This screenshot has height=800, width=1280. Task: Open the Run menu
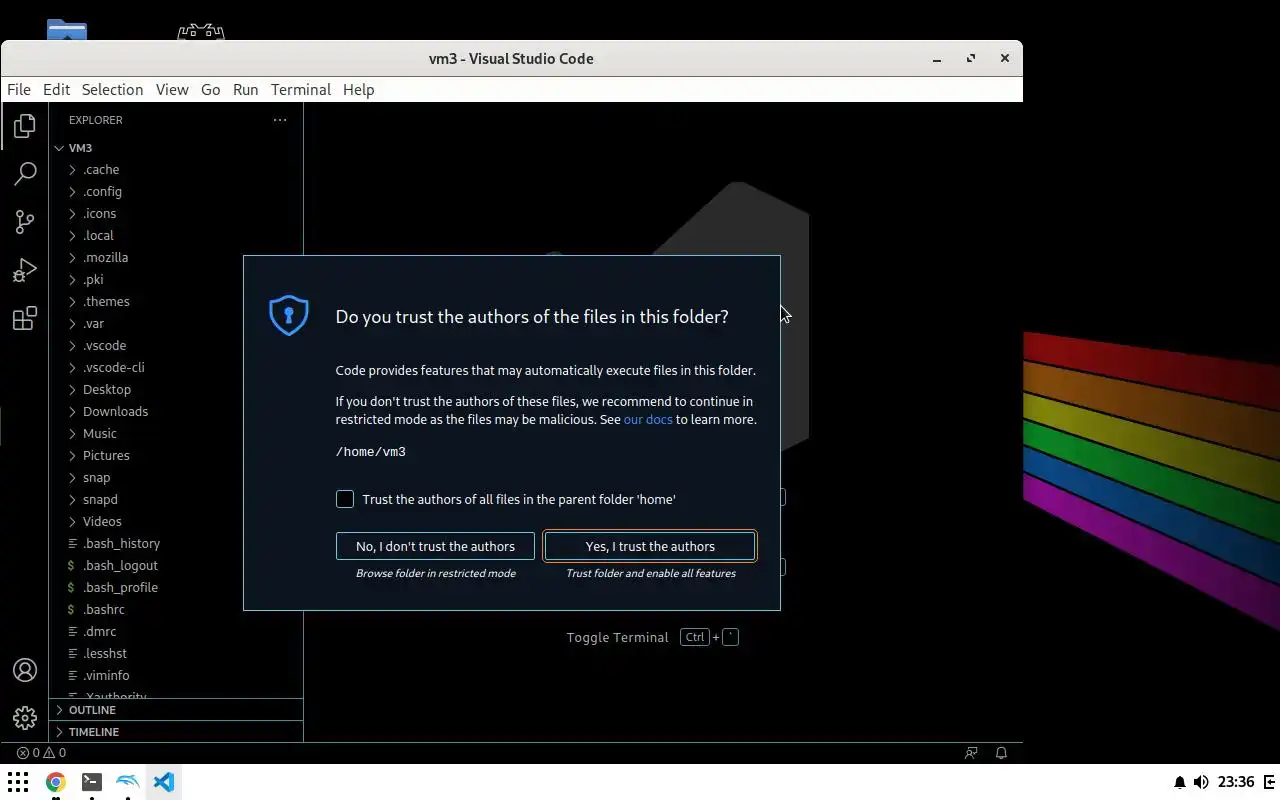click(x=245, y=89)
